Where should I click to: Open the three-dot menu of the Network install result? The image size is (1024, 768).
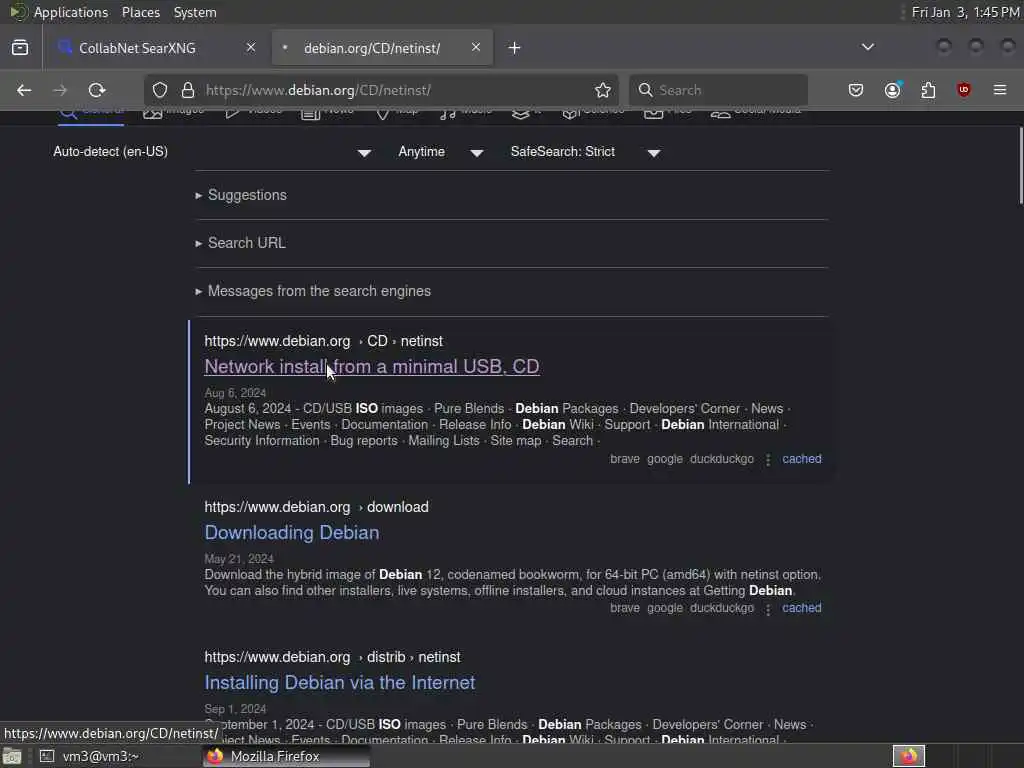(768, 460)
